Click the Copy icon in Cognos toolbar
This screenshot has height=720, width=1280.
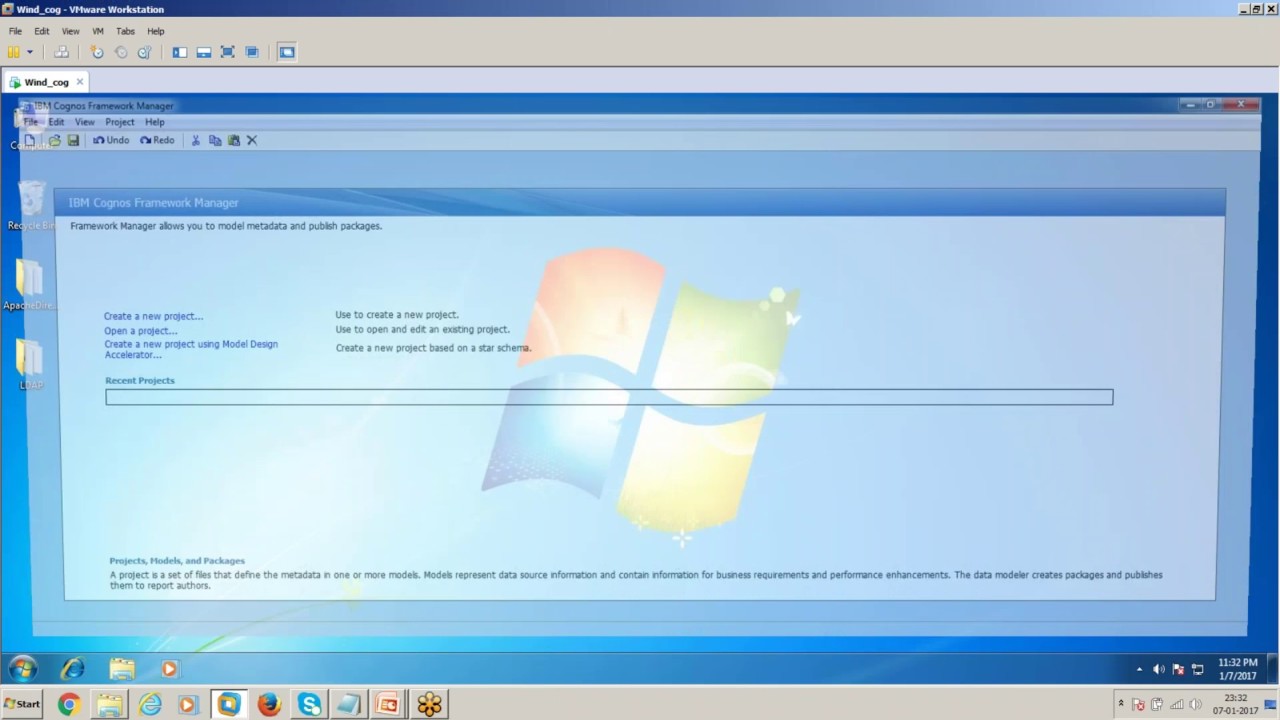[215, 141]
